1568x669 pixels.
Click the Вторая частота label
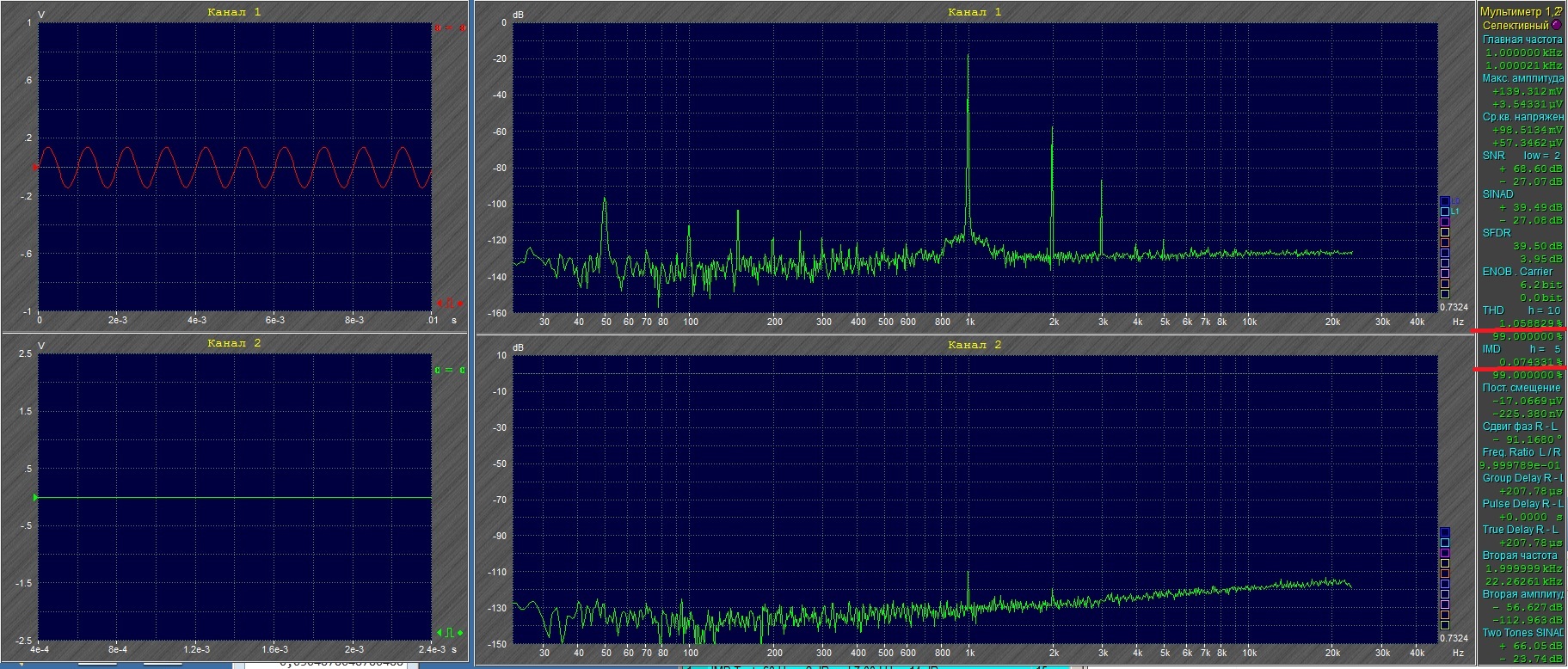pyautogui.click(x=1520, y=555)
